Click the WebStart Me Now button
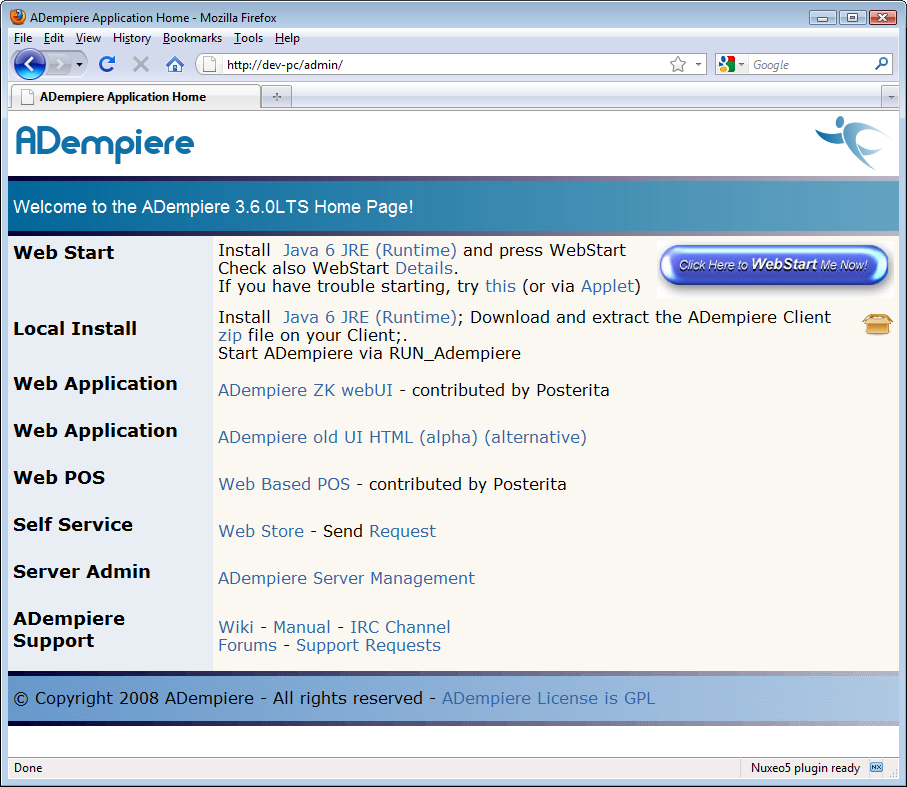907x787 pixels. 773,265
